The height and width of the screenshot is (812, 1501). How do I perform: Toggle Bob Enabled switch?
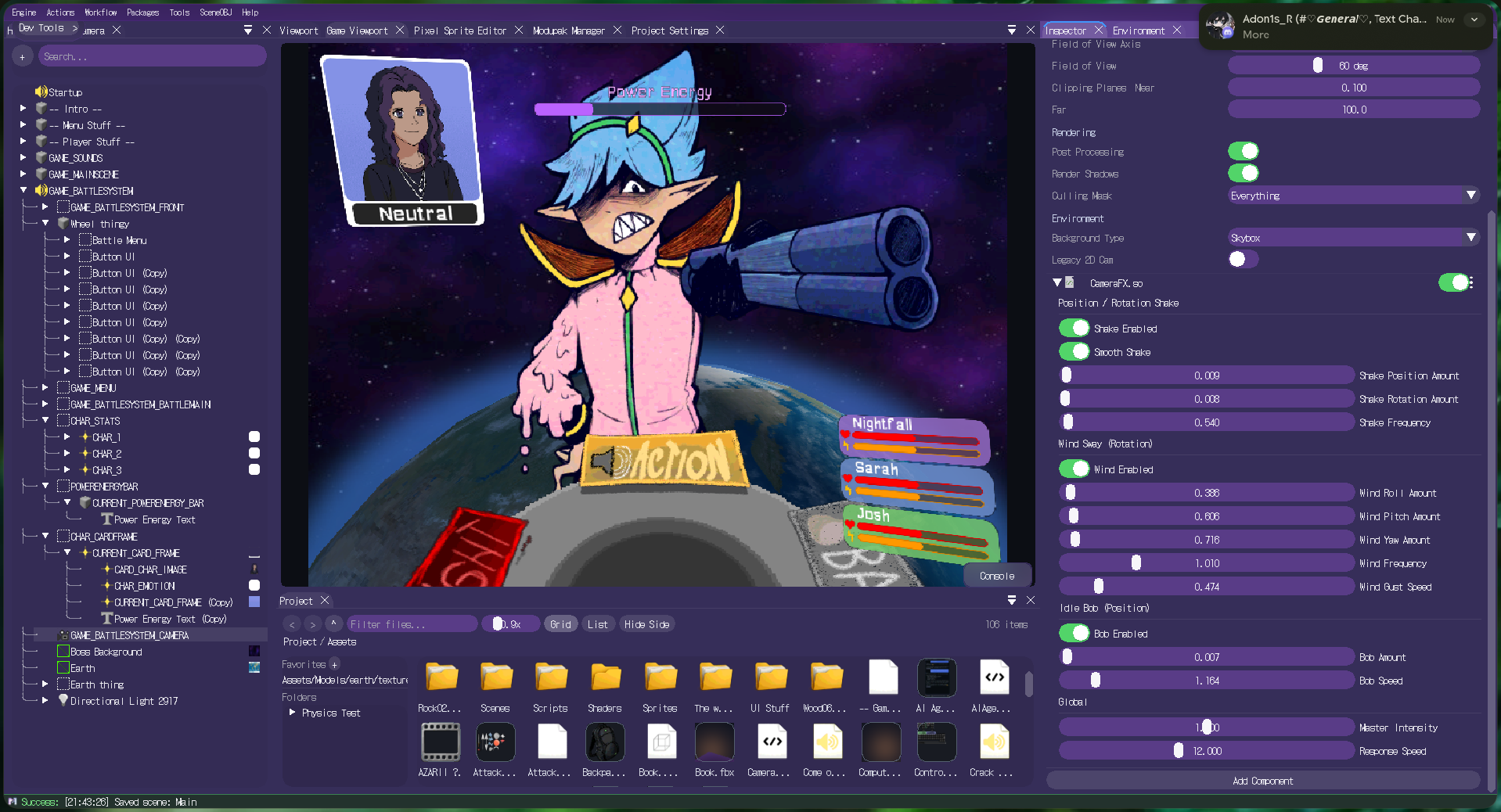point(1074,633)
